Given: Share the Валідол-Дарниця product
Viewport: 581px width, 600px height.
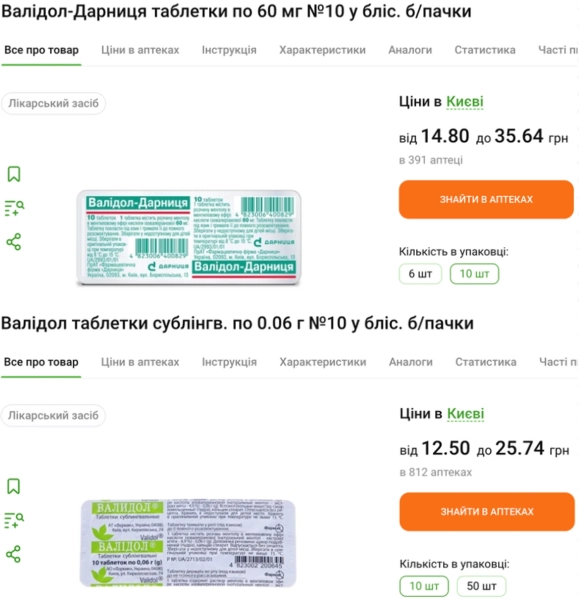Looking at the screenshot, I should pyautogui.click(x=14, y=242).
